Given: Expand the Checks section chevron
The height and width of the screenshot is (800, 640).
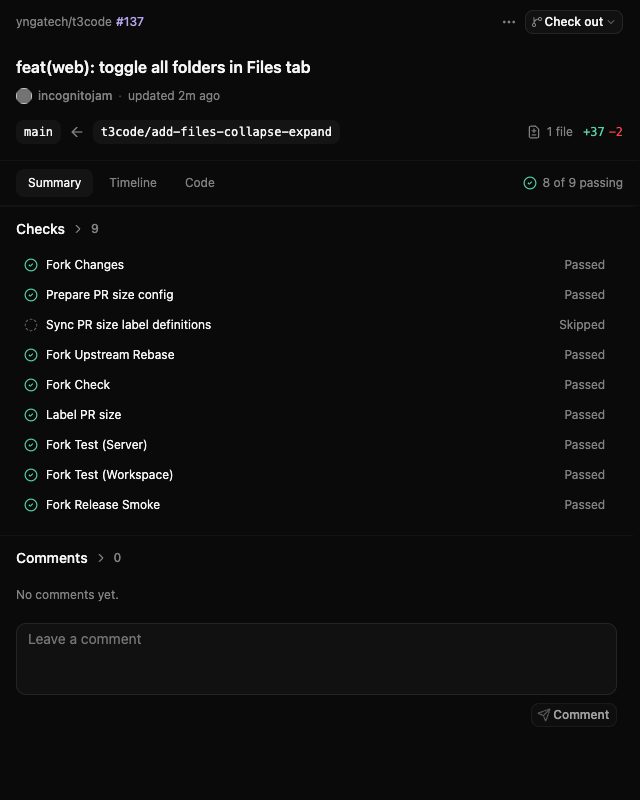Looking at the screenshot, I should pyautogui.click(x=78, y=229).
